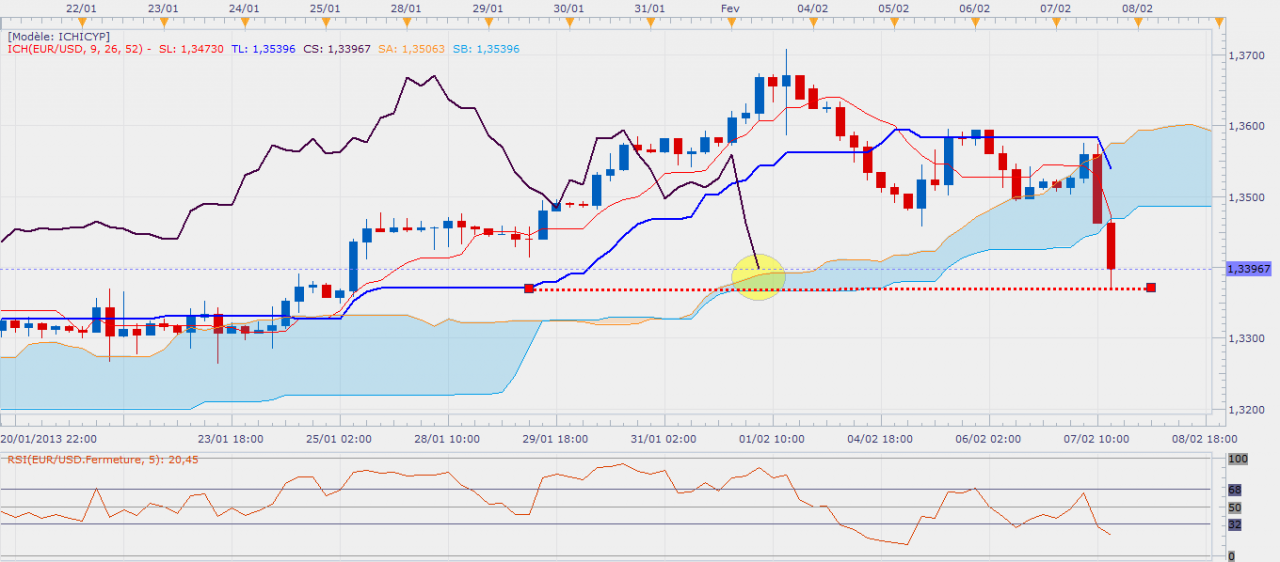This screenshot has width=1280, height=562.
Task: Click the RSI 50 midline level label
Action: 1234,507
